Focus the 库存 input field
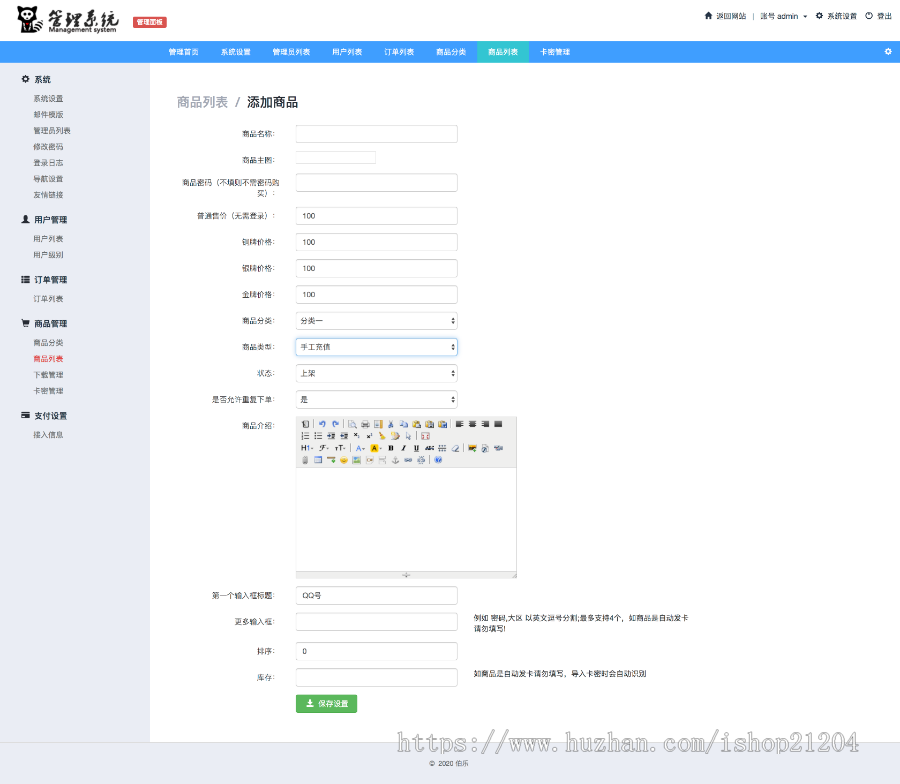Image resolution: width=900 pixels, height=784 pixels. point(377,677)
